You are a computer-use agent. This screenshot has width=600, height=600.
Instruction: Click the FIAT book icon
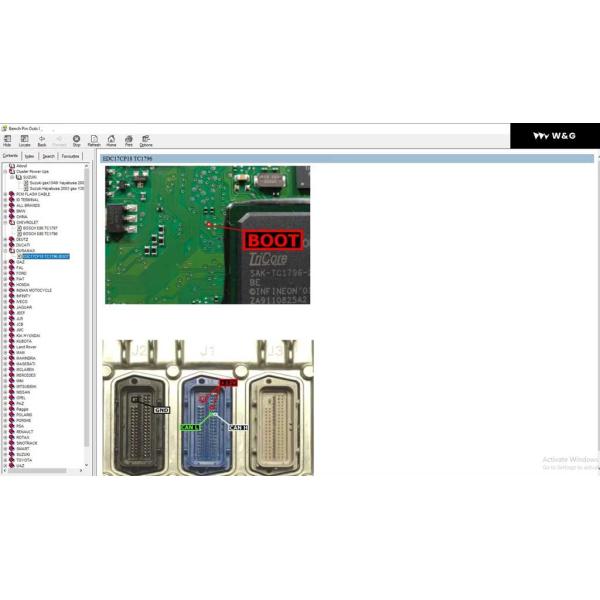tap(12, 279)
